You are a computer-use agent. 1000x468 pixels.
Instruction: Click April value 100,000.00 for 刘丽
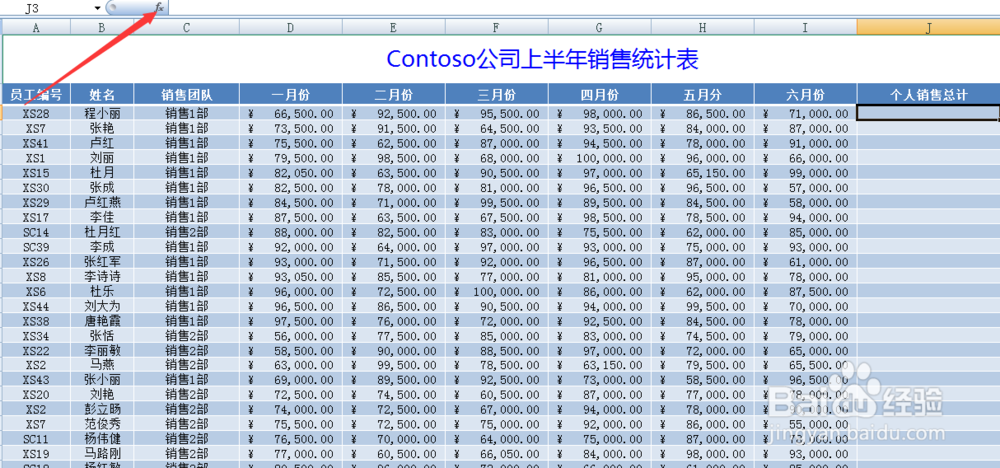click(599, 157)
